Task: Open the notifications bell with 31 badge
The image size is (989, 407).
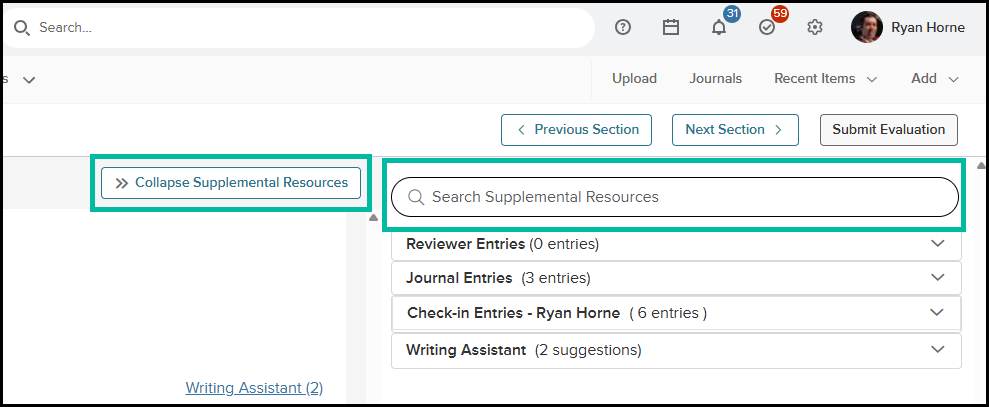Action: coord(719,27)
